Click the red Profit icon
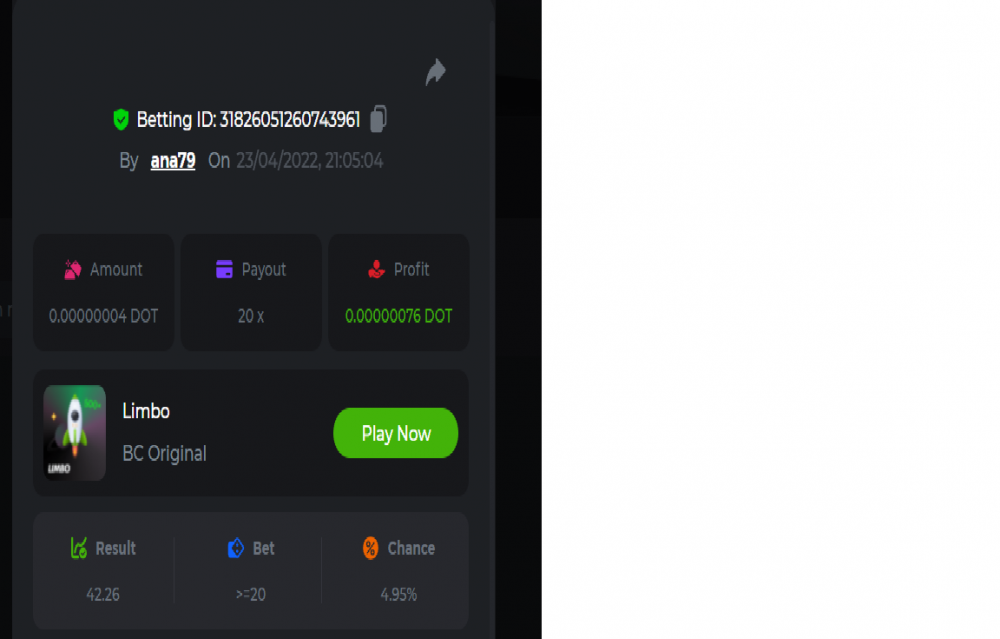This screenshot has width=1000, height=639. coord(376,269)
